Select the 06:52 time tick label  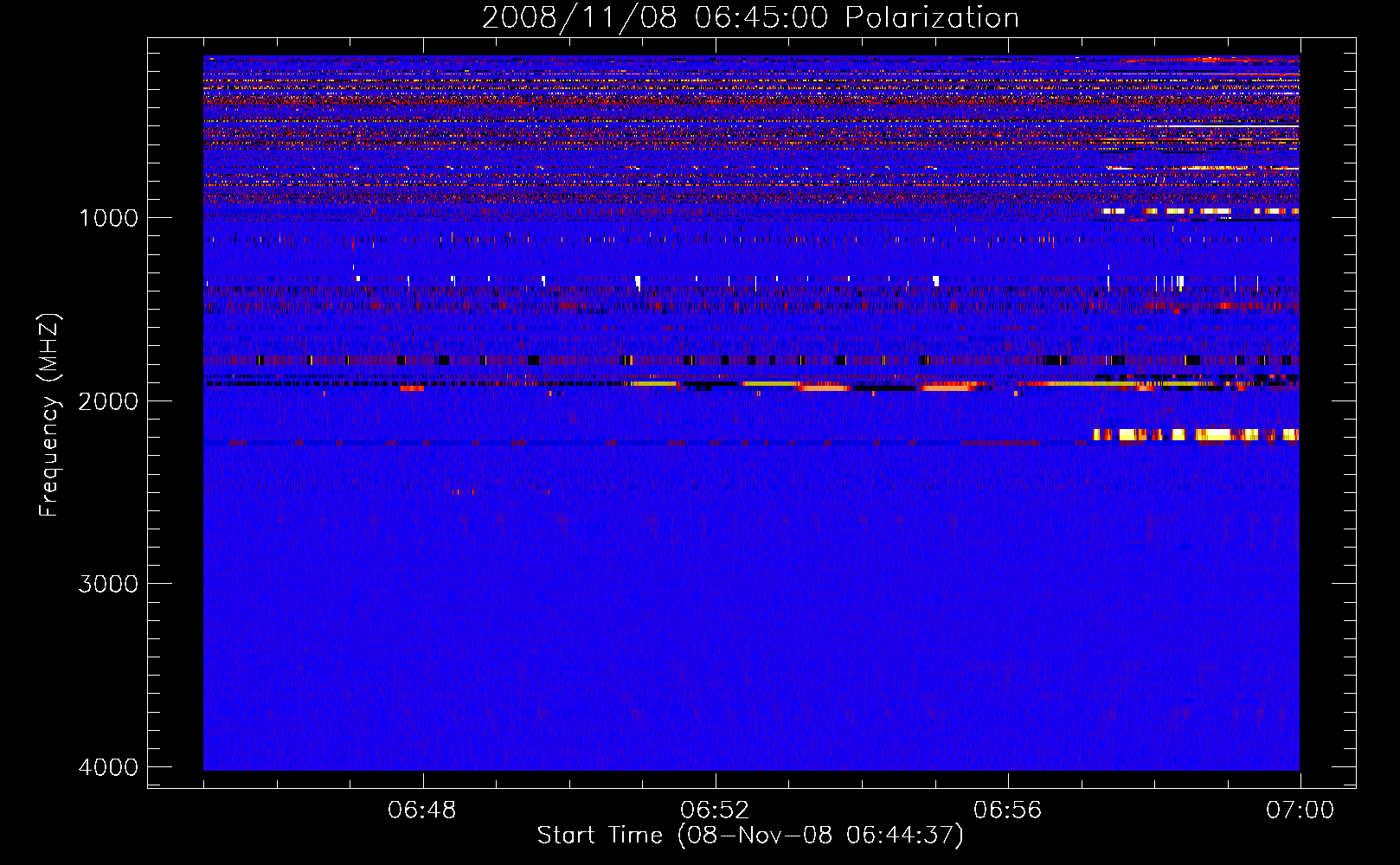(x=715, y=811)
